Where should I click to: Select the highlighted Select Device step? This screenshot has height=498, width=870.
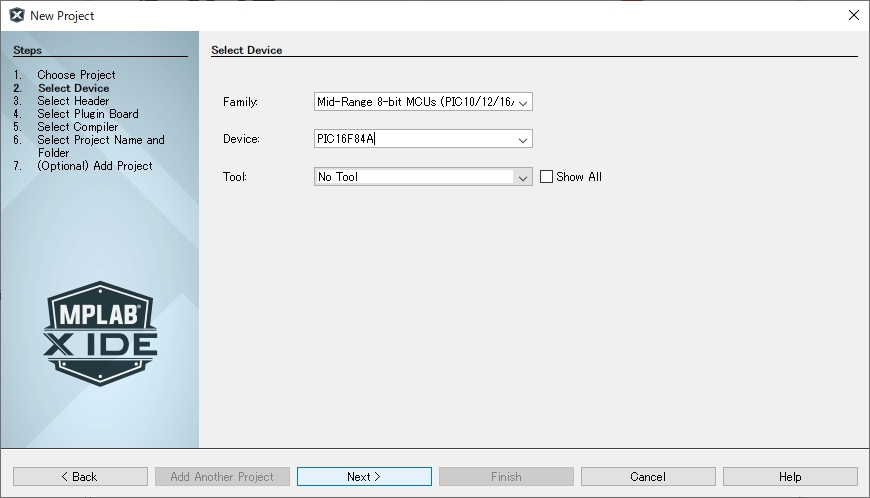[x=73, y=88]
